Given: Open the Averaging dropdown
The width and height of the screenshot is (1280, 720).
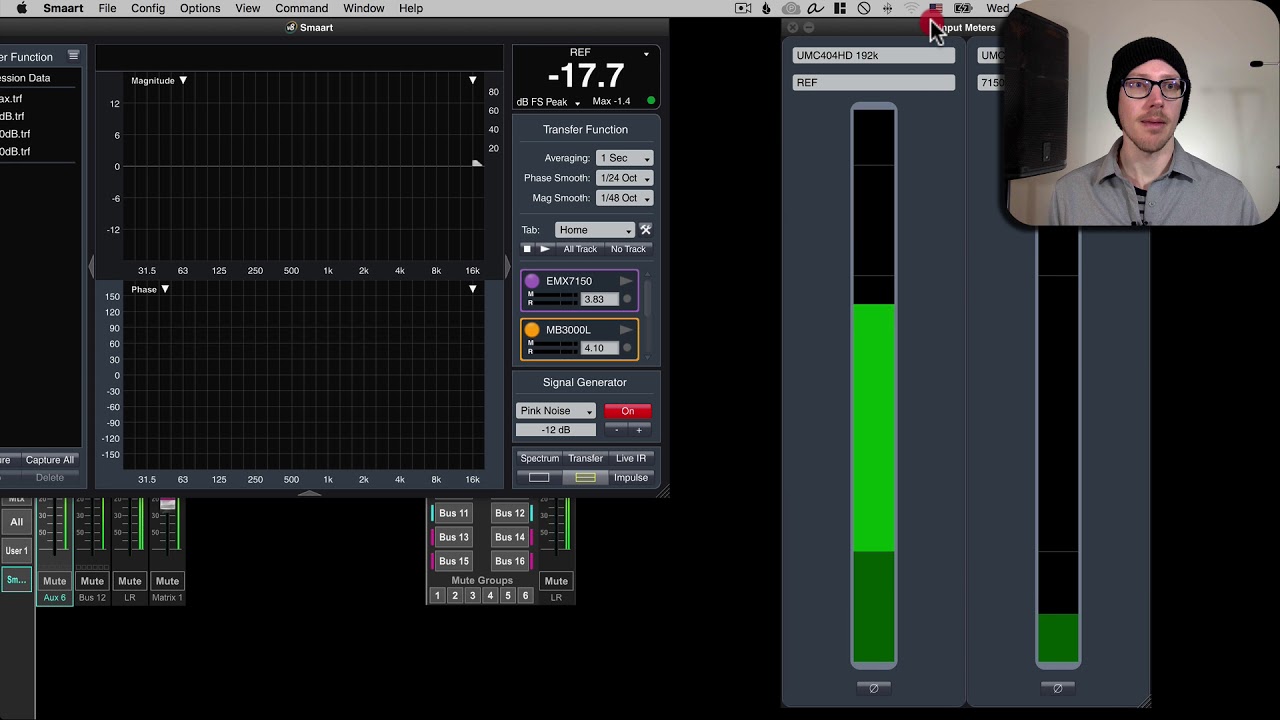Looking at the screenshot, I should click(x=624, y=158).
